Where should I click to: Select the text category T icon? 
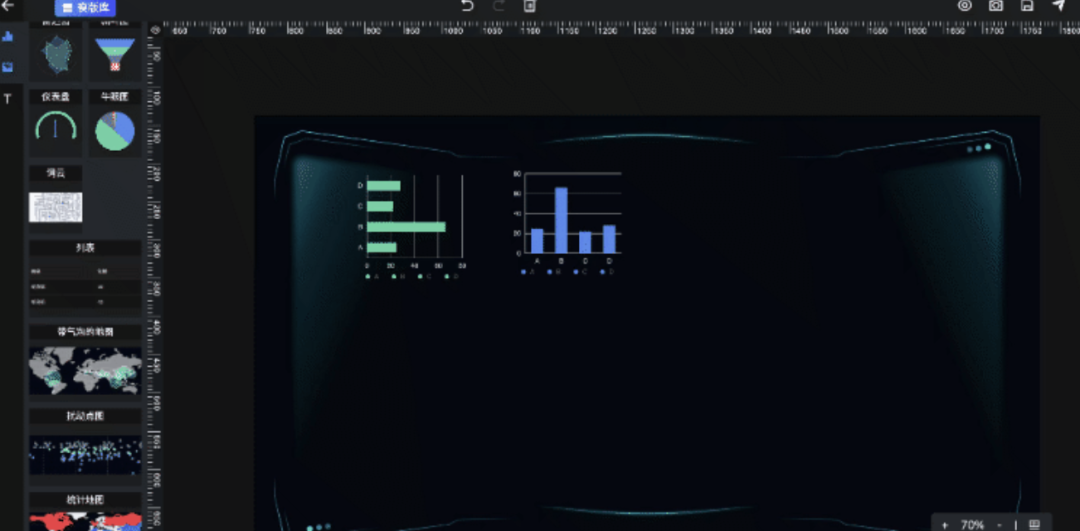(8, 99)
